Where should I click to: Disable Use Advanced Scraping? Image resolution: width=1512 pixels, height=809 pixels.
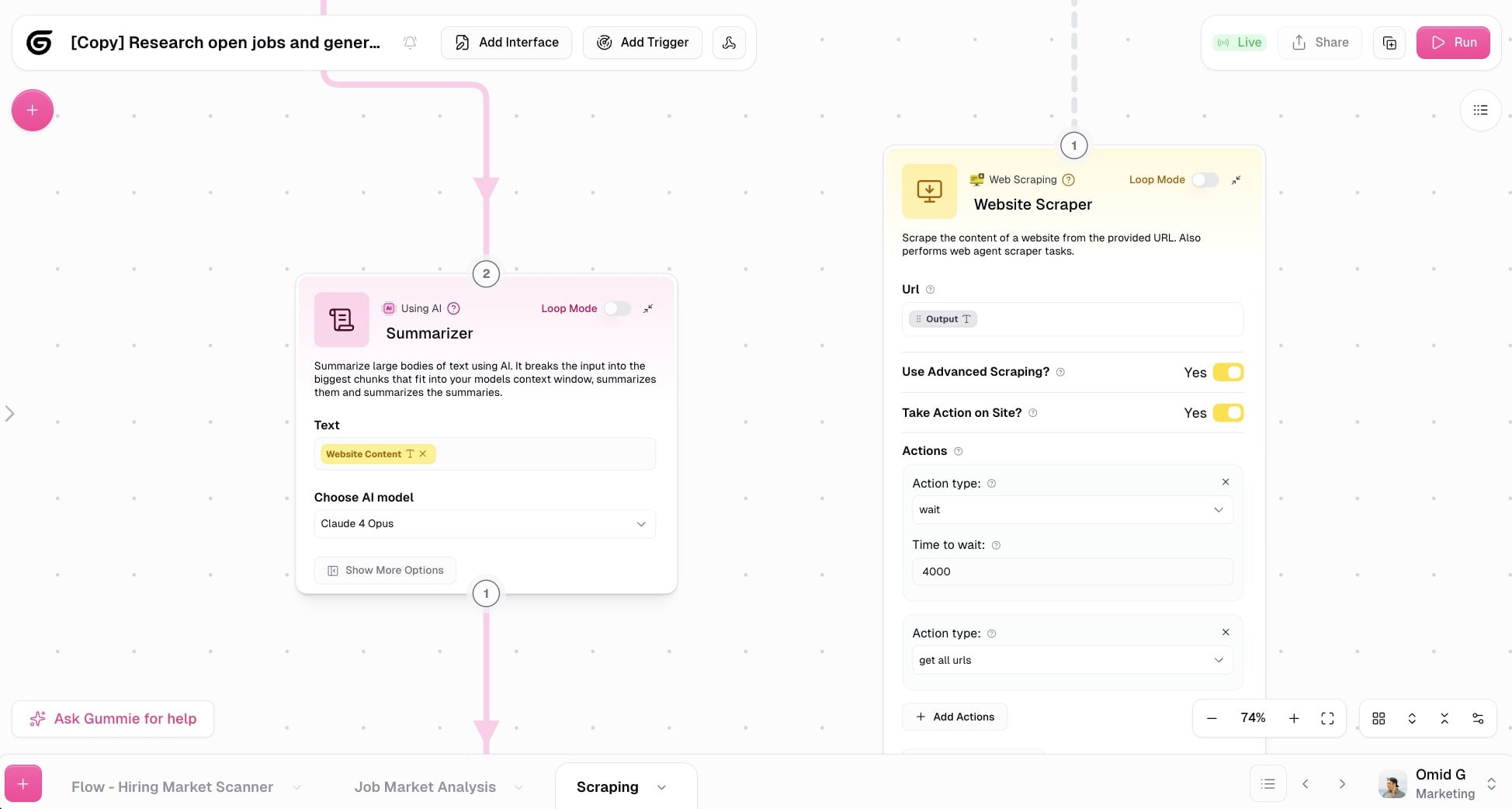click(1229, 372)
